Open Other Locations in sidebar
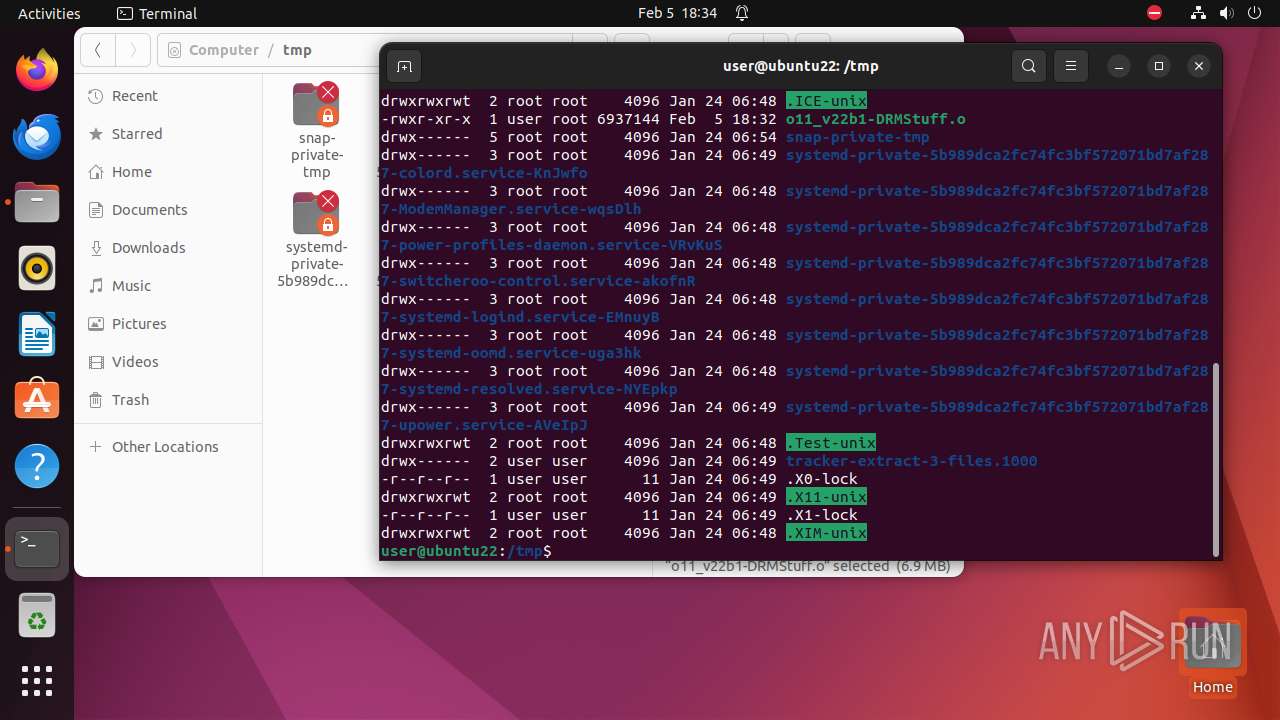Screen dimensions: 1280x720 (168, 447)
